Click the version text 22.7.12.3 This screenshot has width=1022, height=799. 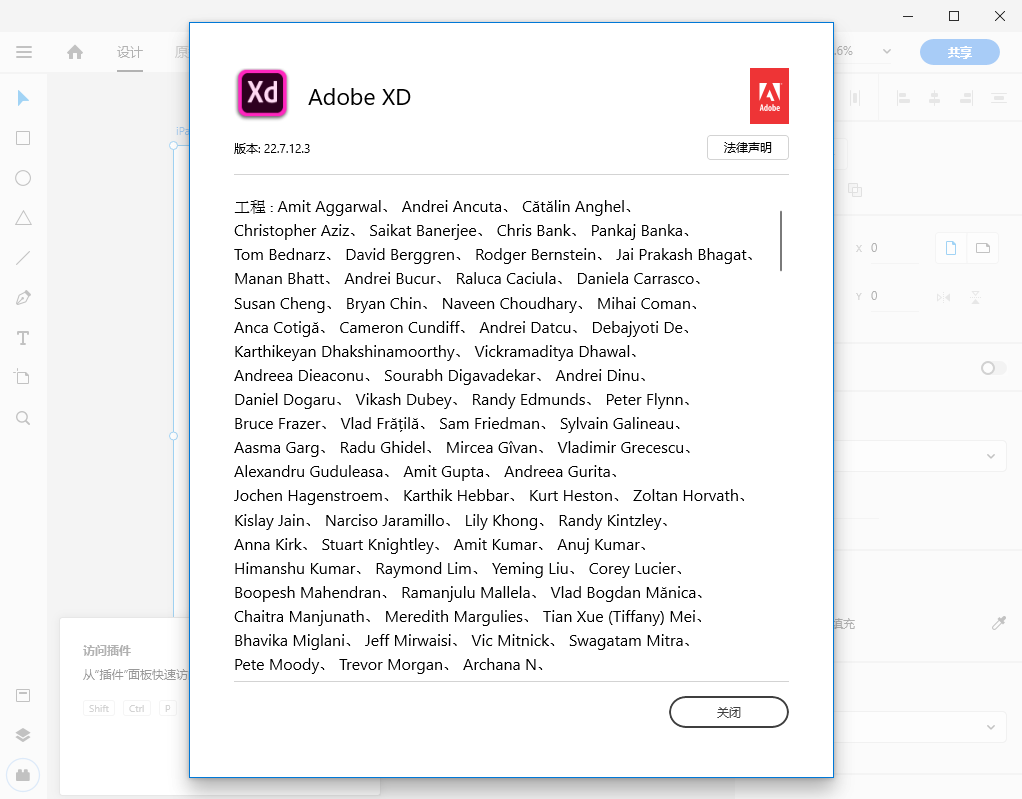[287, 149]
